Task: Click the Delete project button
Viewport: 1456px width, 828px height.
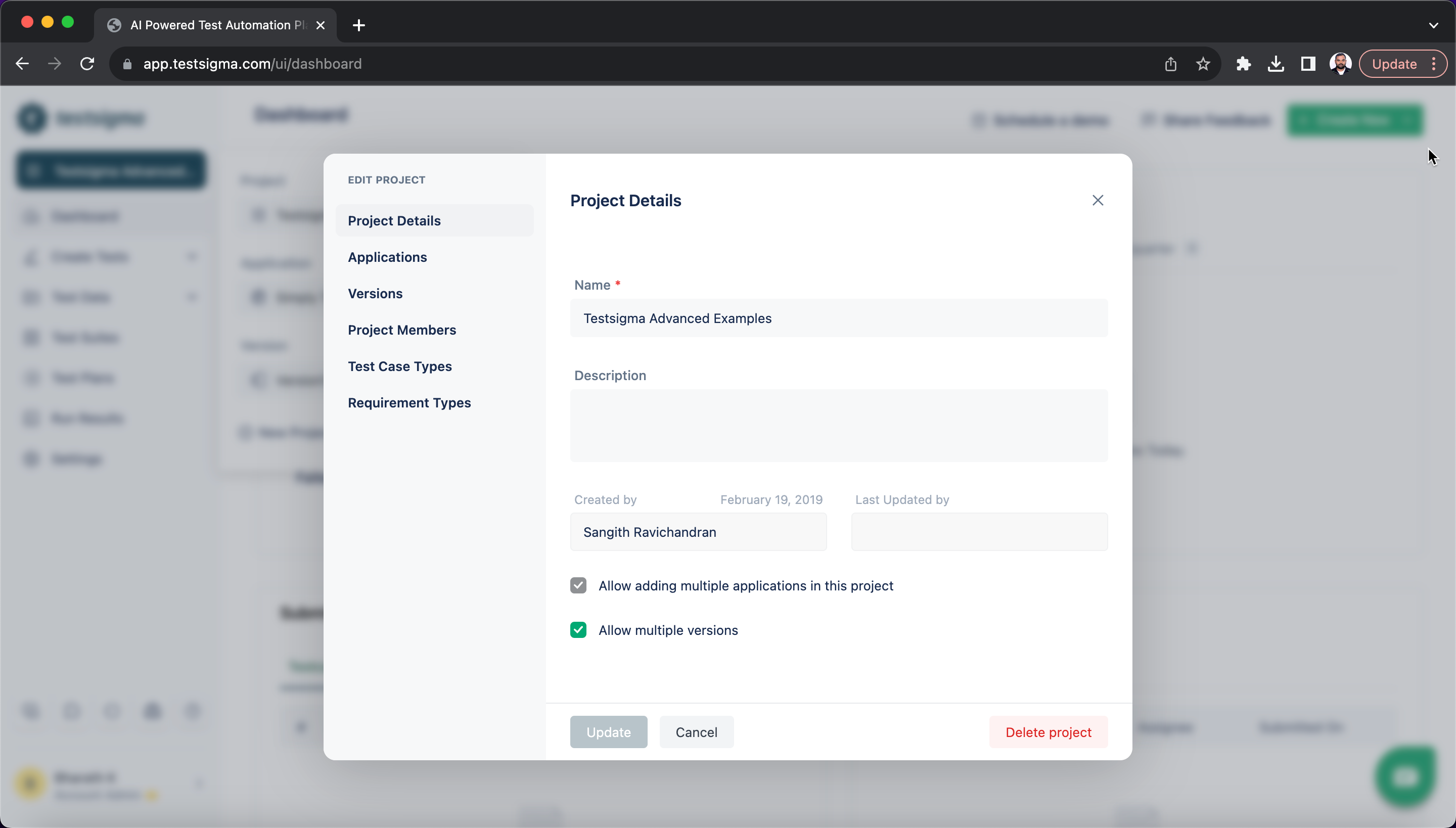Action: (1048, 732)
